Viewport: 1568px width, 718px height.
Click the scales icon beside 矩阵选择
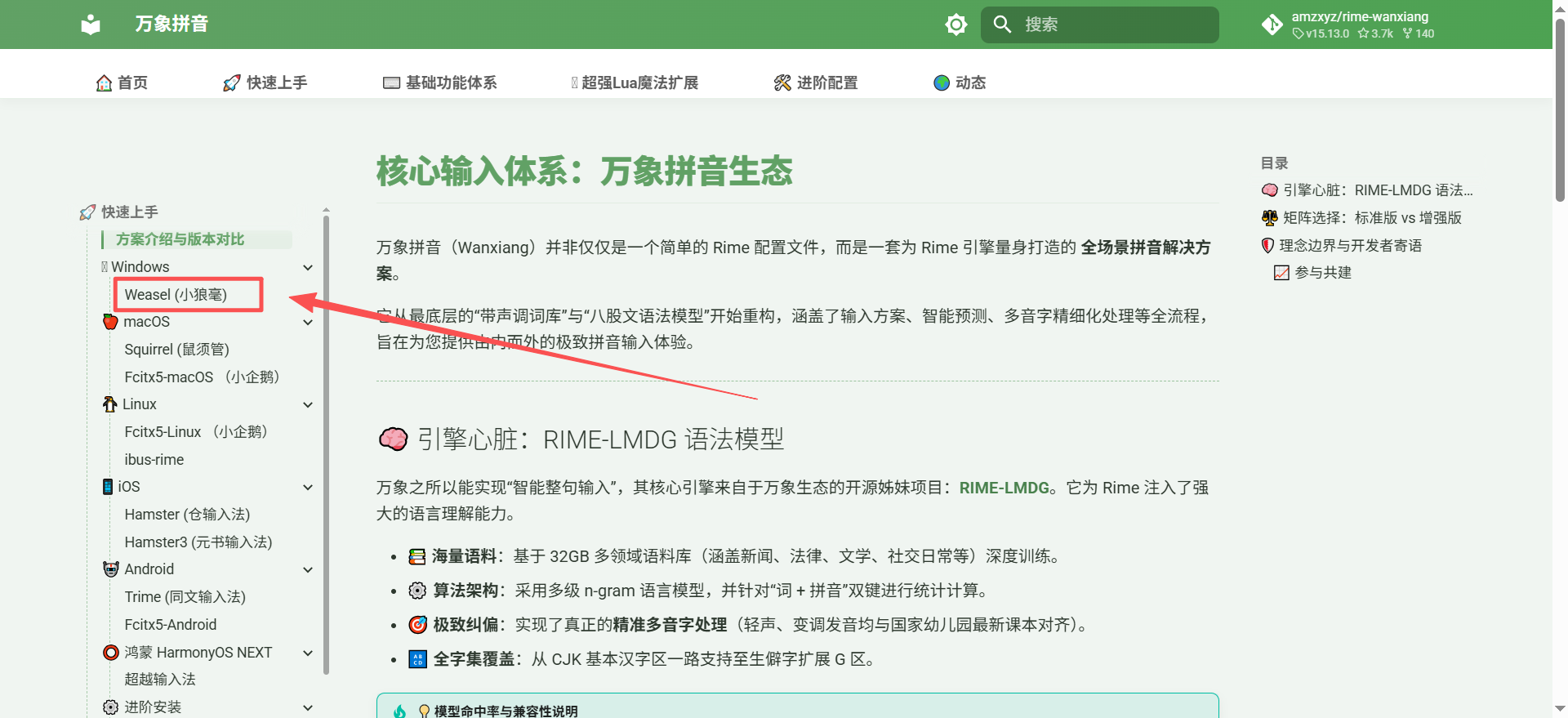click(x=1270, y=218)
